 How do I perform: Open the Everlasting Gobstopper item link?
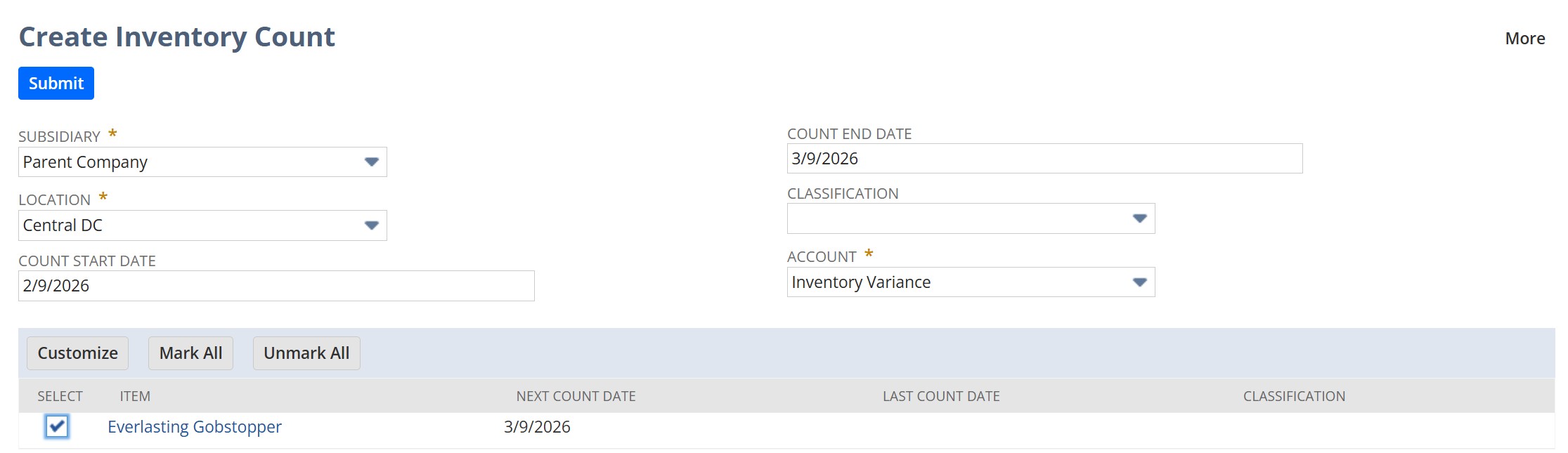click(x=195, y=427)
